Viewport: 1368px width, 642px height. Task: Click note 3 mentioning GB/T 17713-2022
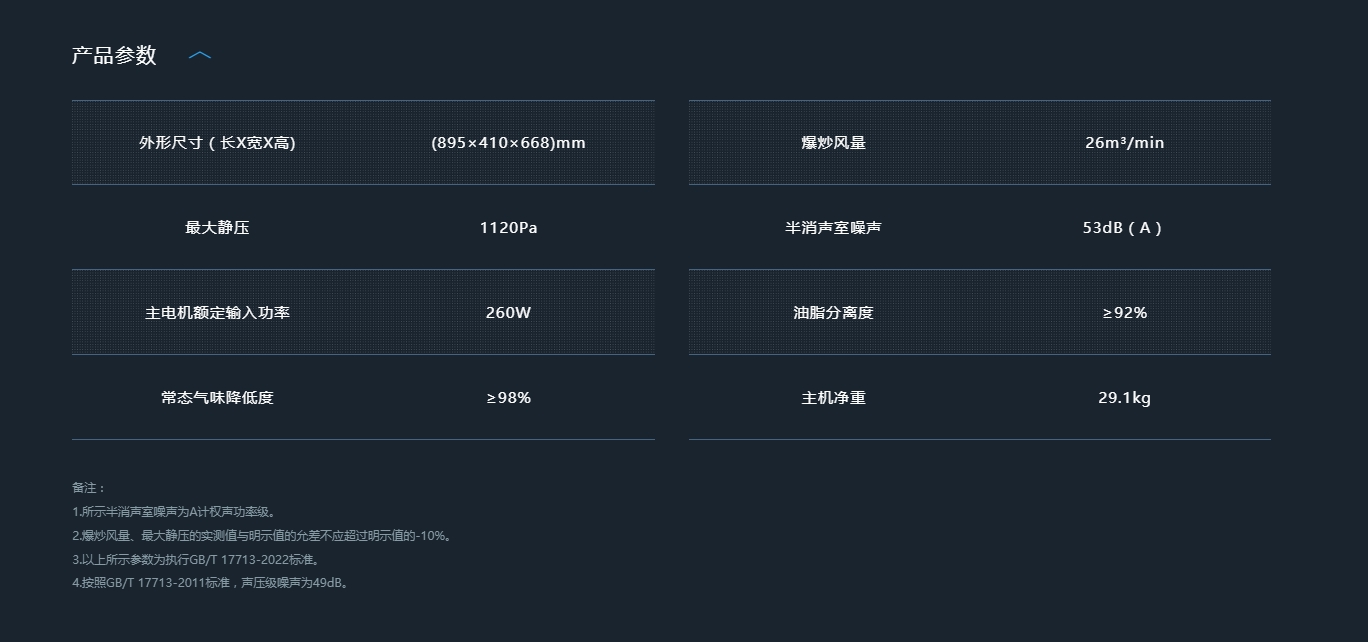click(x=197, y=560)
